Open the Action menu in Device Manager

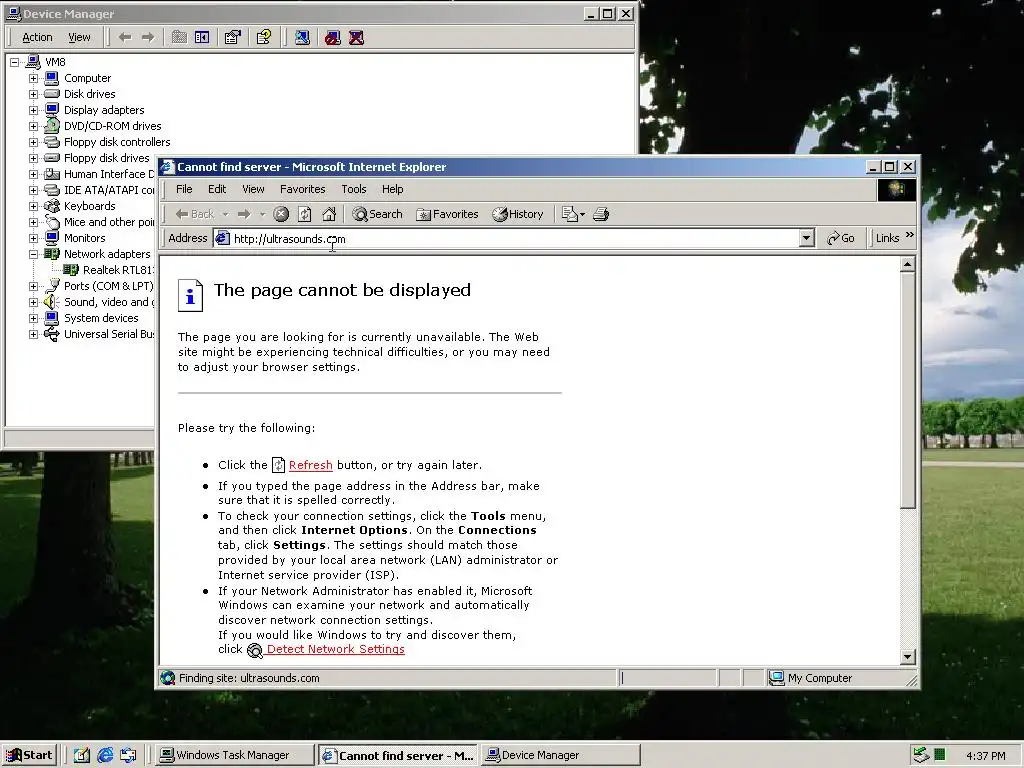pos(37,37)
